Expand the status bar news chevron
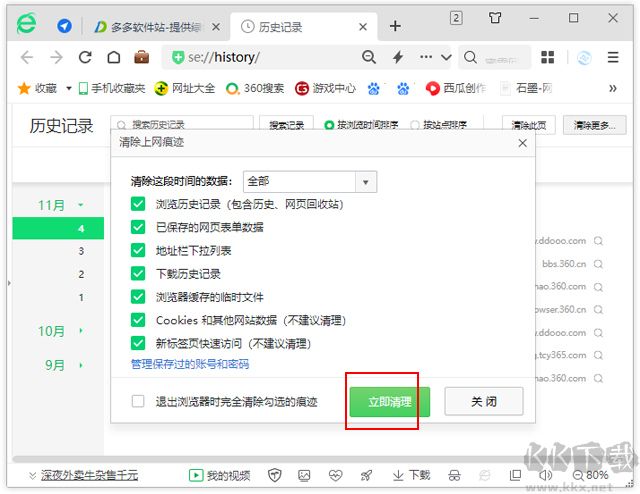Image resolution: width=640 pixels, height=494 pixels. point(32,475)
